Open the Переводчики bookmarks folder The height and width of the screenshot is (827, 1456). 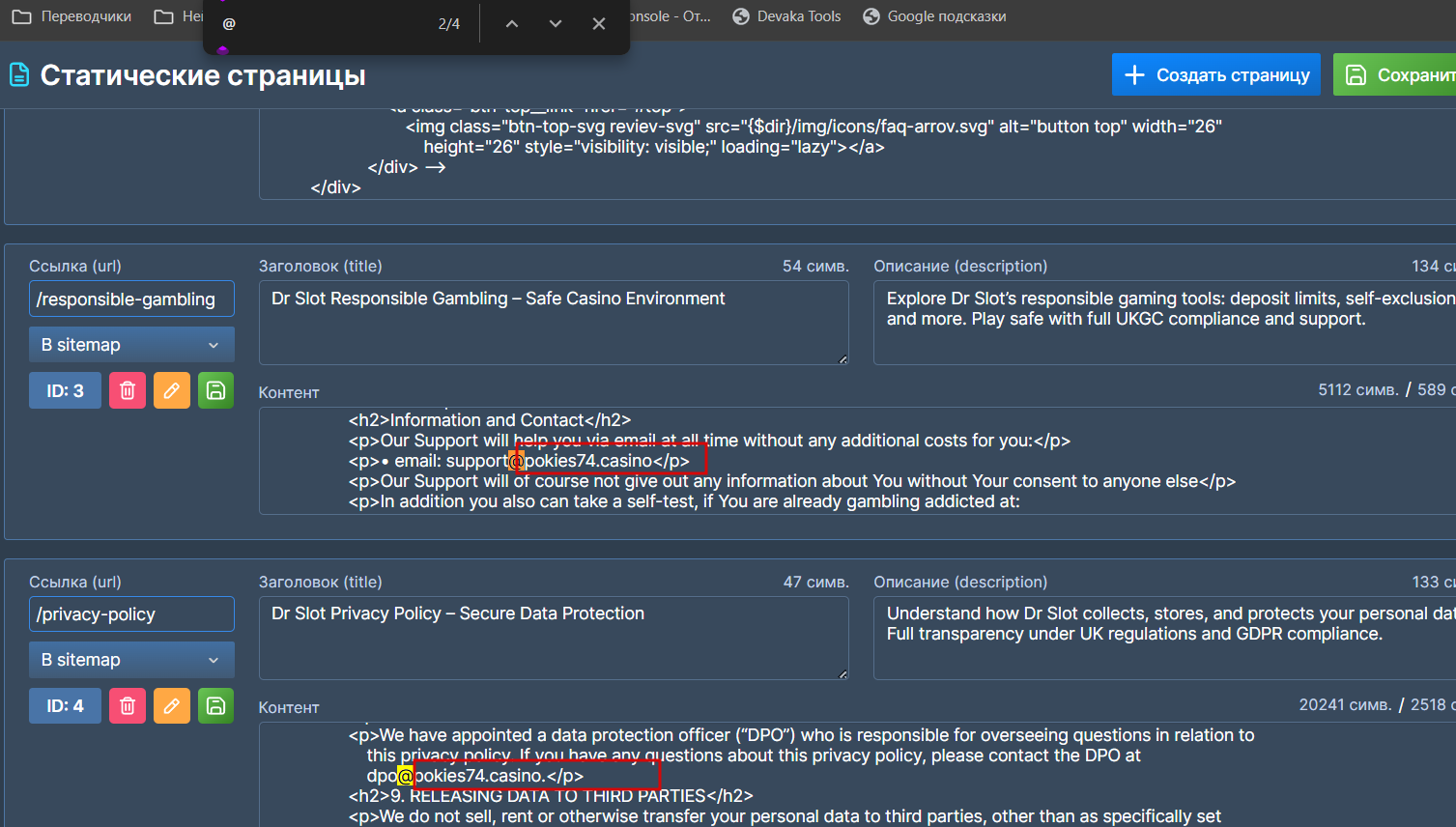[71, 16]
